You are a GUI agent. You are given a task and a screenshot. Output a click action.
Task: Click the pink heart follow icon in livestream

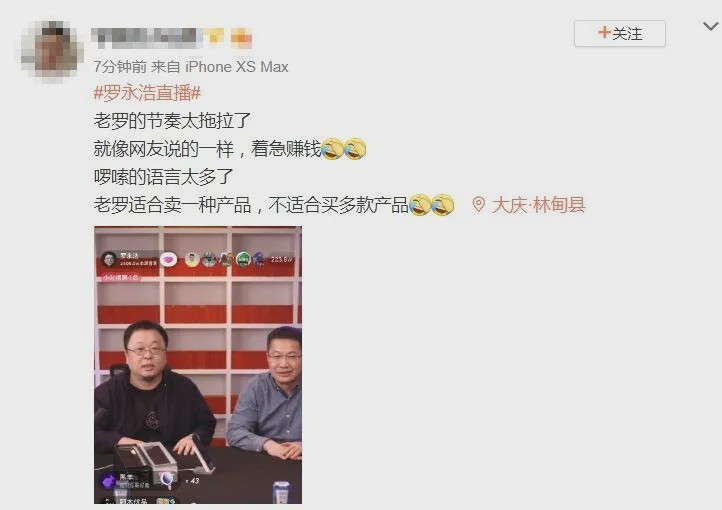pos(169,260)
